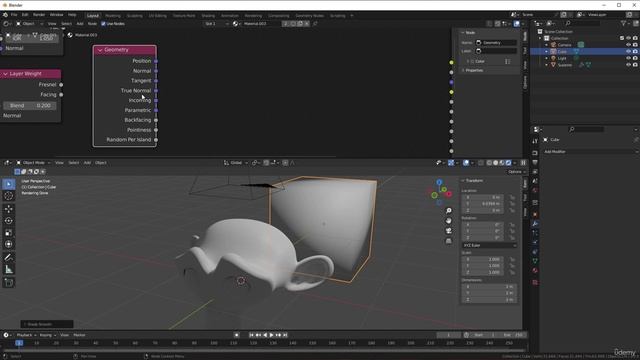Screen dimensions: 640x360
Task: Click the Layer Weight Fresnel output socket
Action: [61, 85]
